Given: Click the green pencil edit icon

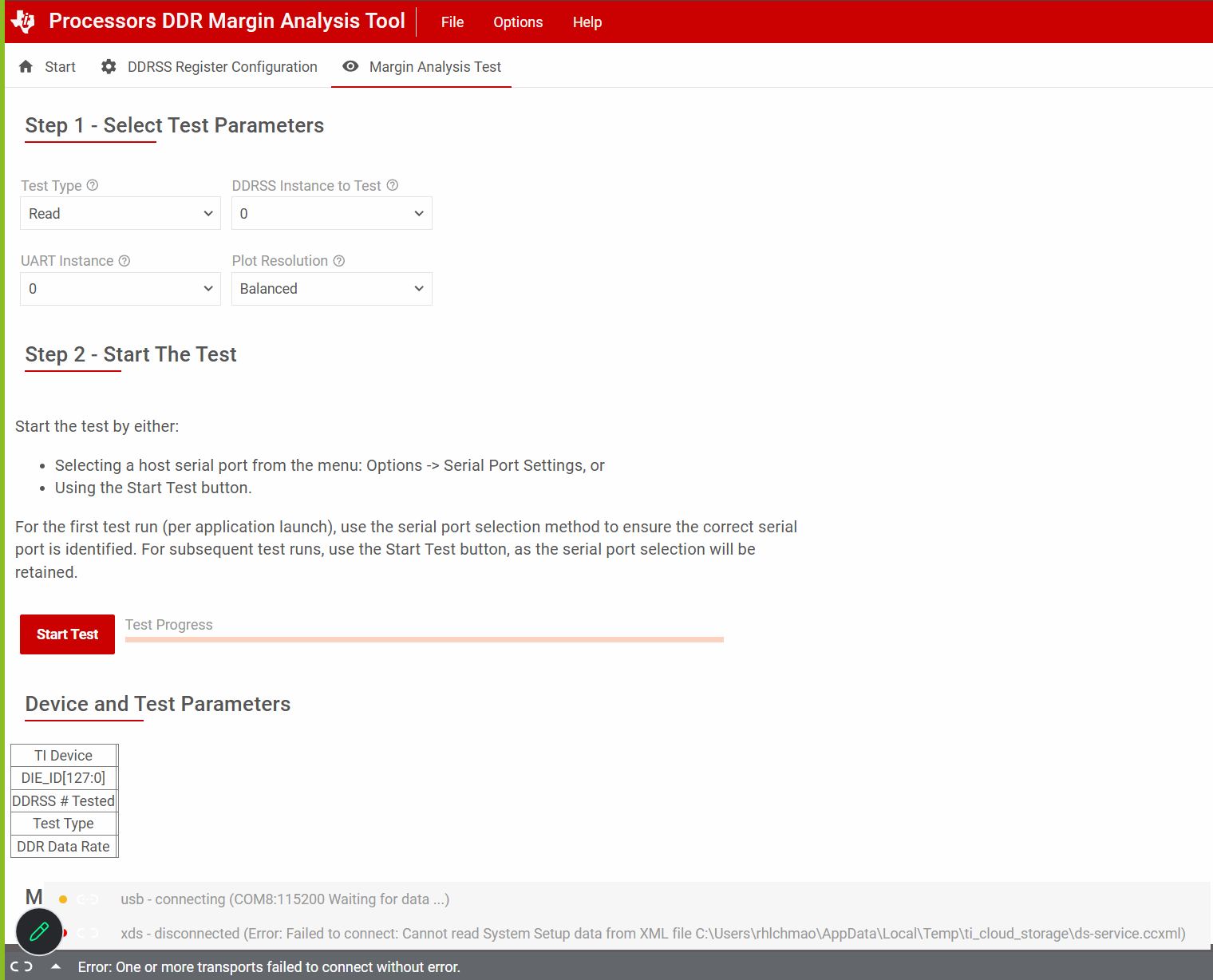Looking at the screenshot, I should (39, 931).
